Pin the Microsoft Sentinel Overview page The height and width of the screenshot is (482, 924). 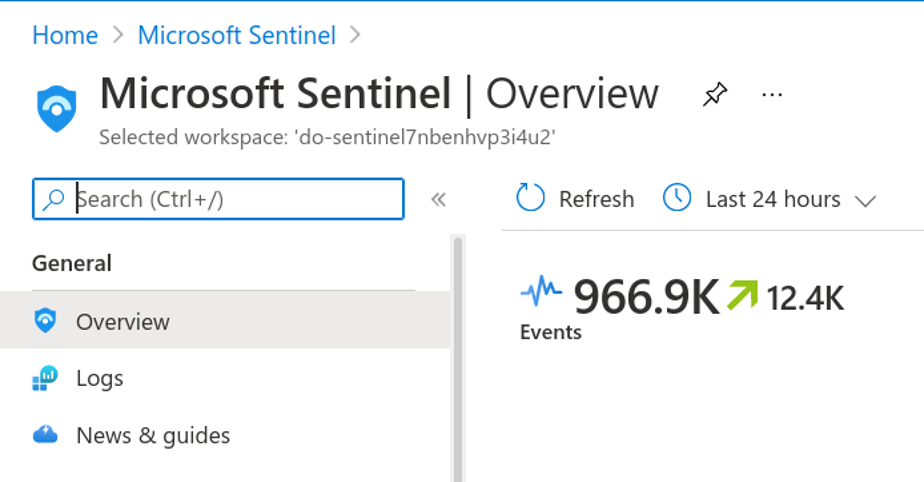[x=714, y=95]
